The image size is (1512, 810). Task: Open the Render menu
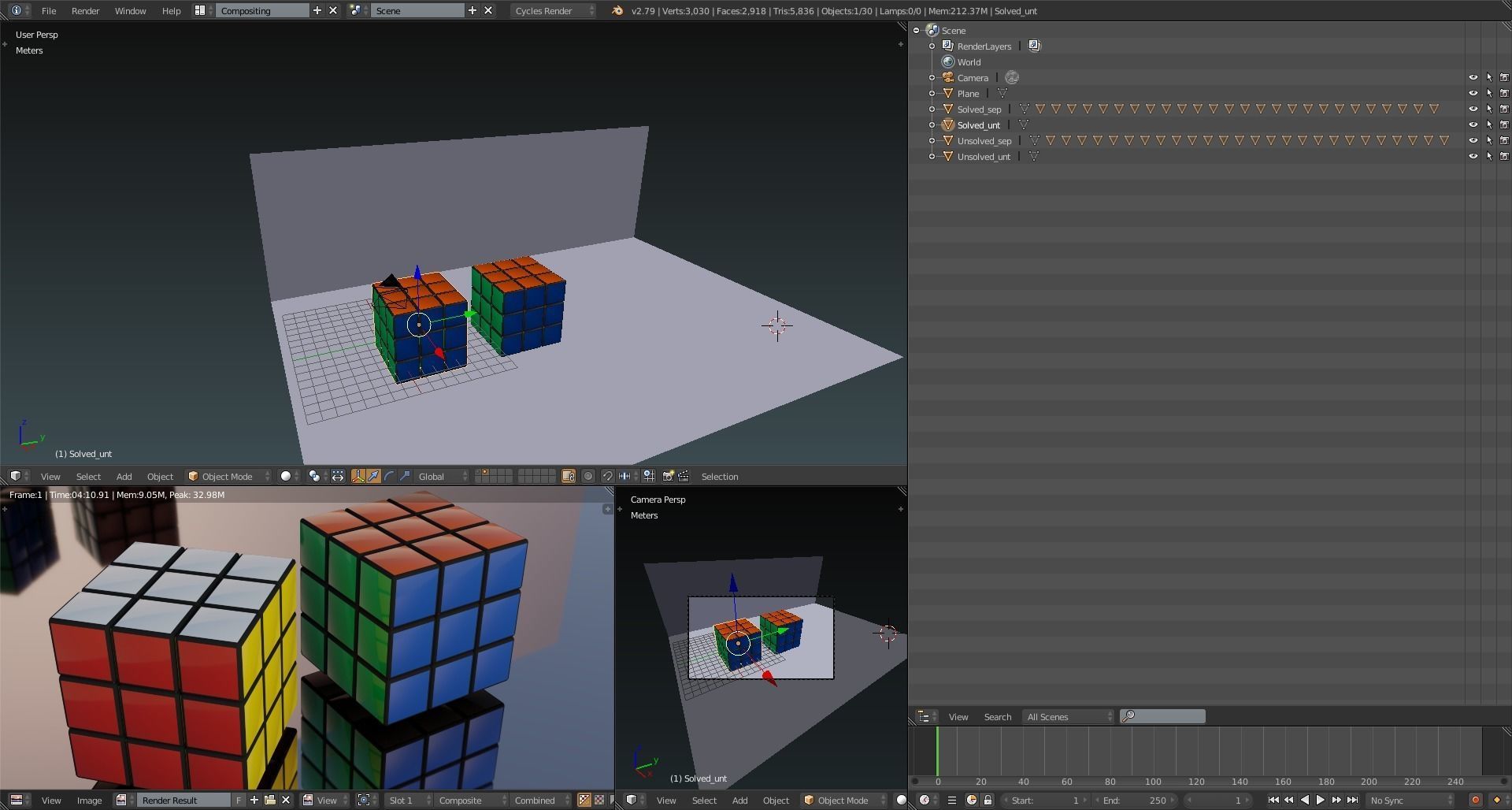85,11
